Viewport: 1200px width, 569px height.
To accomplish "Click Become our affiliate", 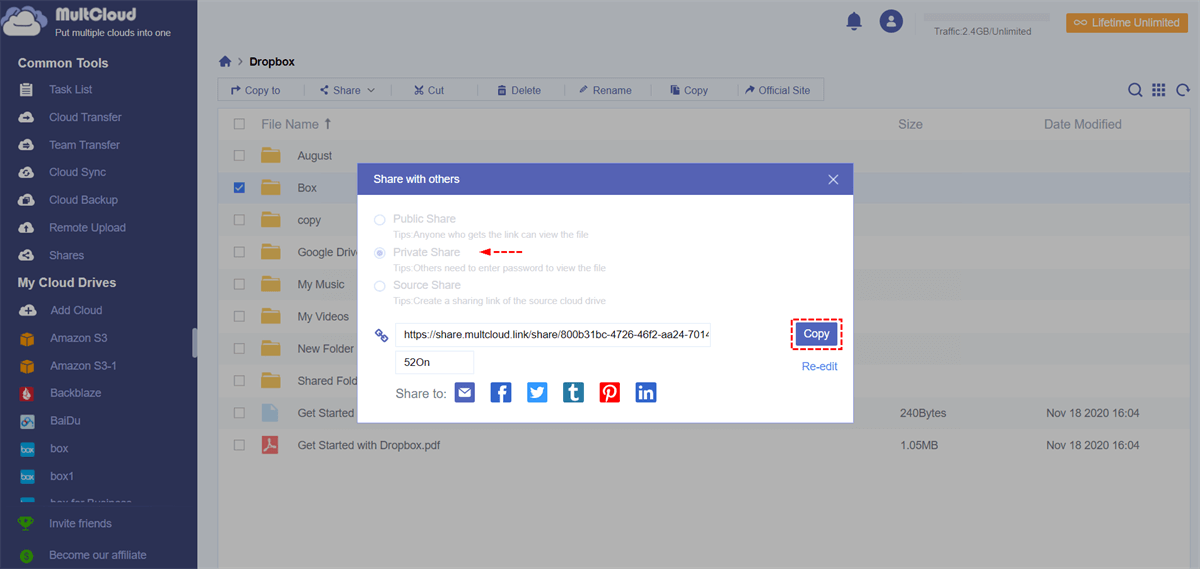I will (x=97, y=555).
